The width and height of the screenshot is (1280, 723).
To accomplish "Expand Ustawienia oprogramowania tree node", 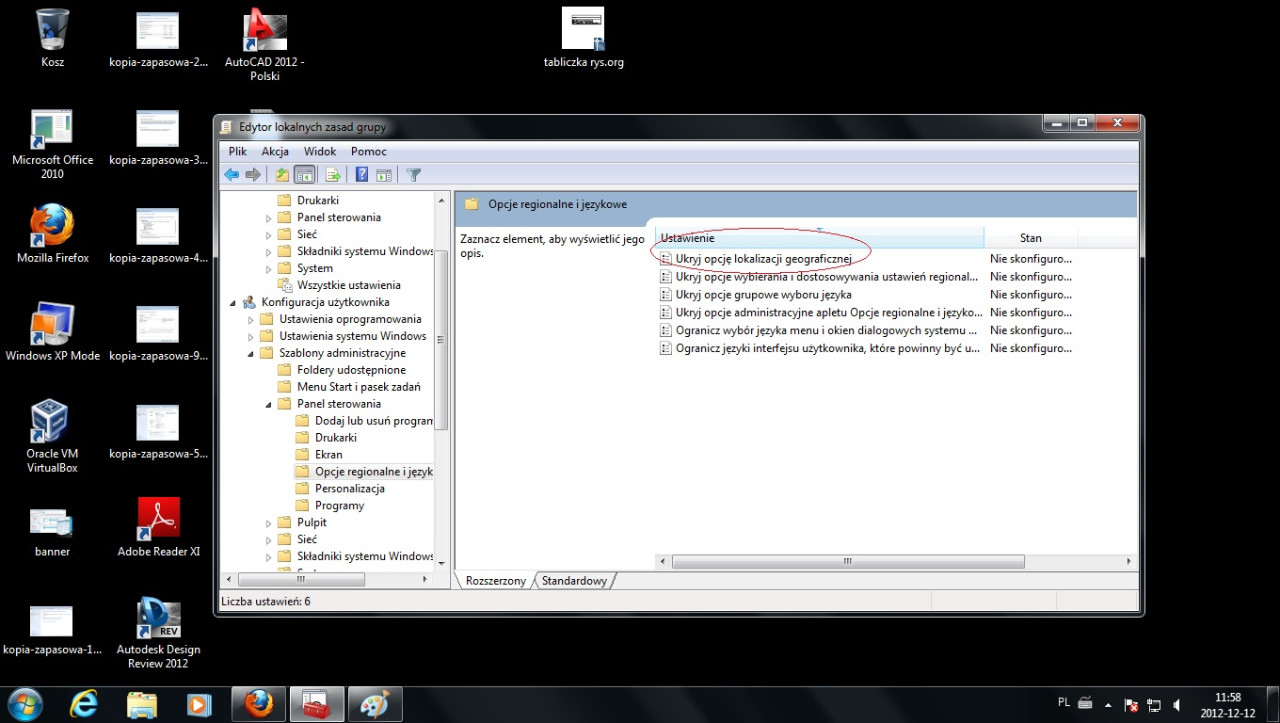I will tap(251, 319).
